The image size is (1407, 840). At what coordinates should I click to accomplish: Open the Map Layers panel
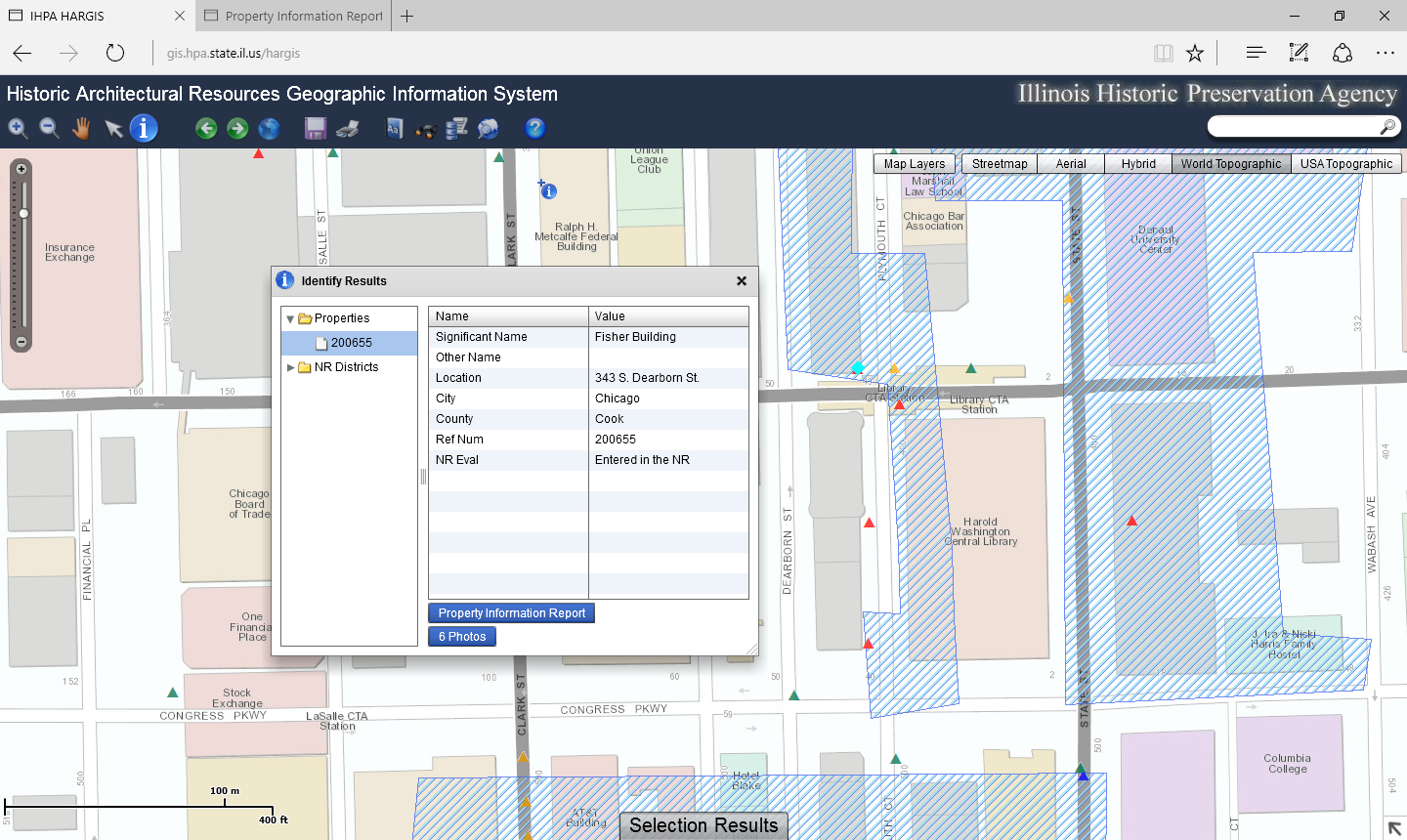click(x=914, y=164)
